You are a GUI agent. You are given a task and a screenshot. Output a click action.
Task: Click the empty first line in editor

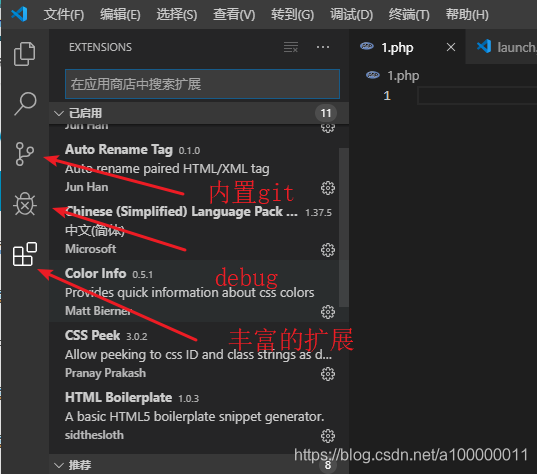click(477, 96)
